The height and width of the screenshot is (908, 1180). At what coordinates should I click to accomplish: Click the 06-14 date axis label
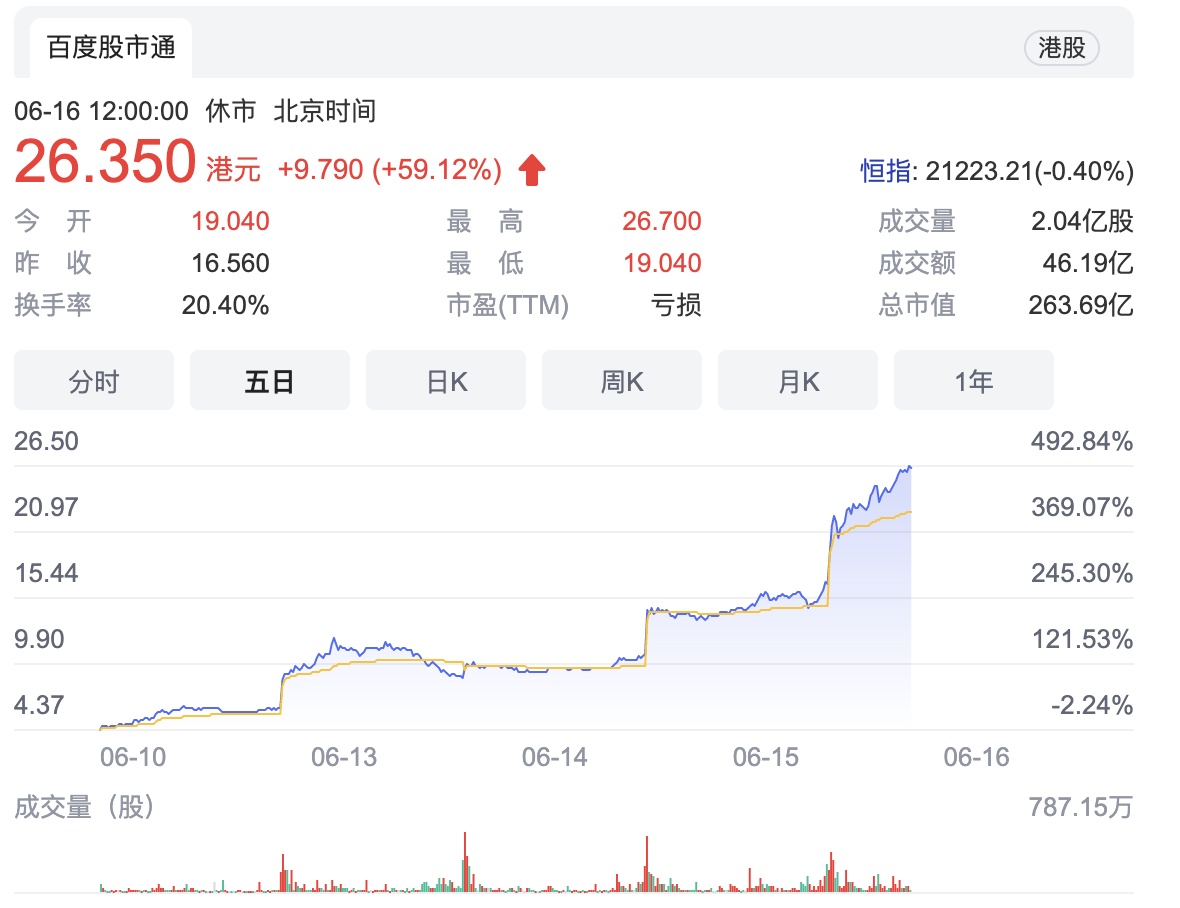coord(555,757)
